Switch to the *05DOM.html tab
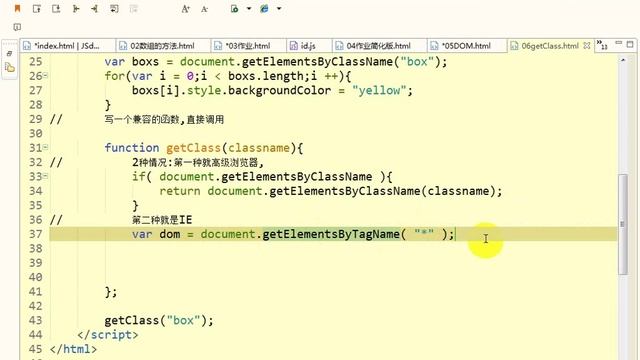Viewport: 640px width, 360px height. [x=466, y=46]
